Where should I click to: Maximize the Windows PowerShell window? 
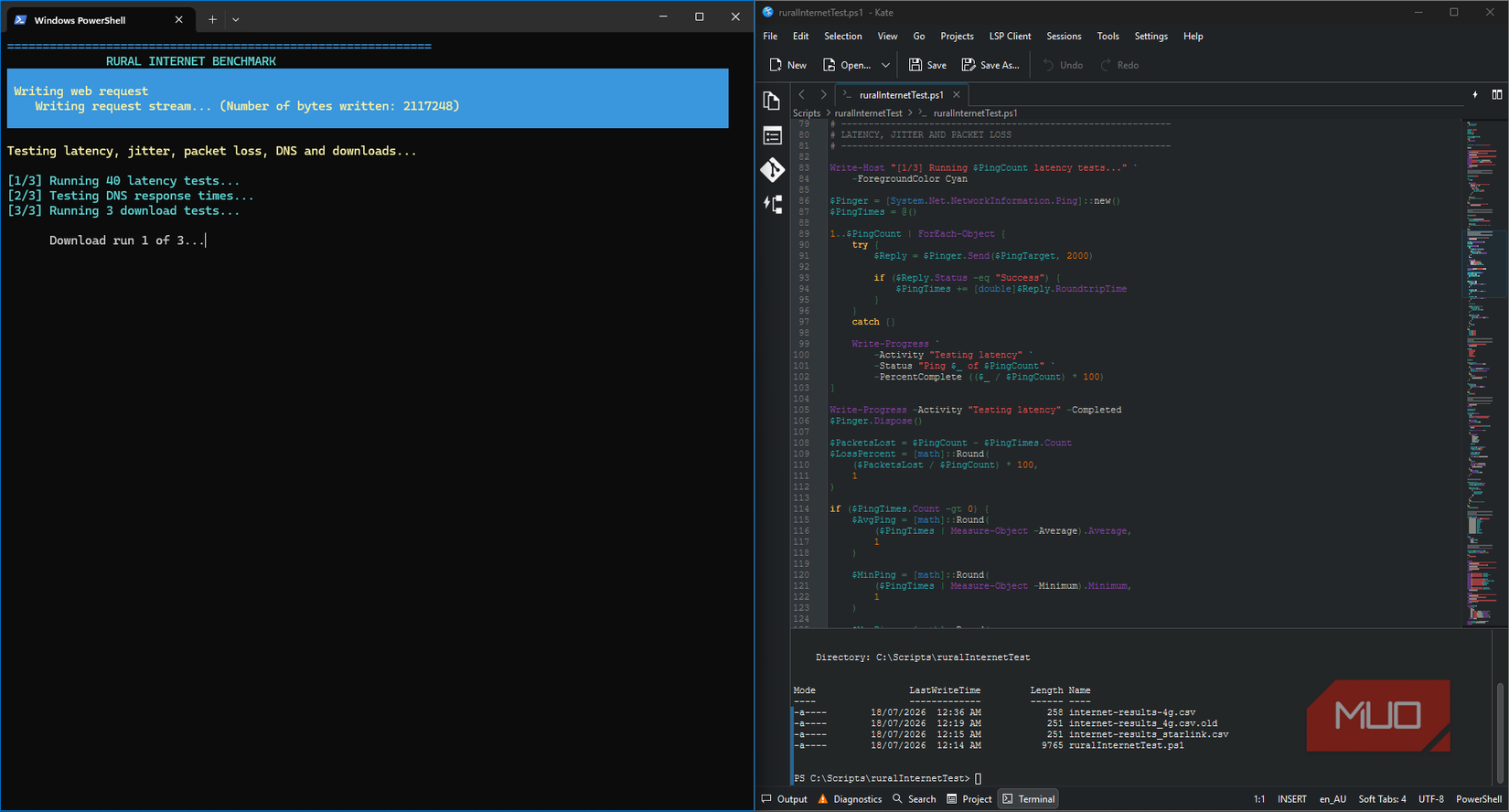point(700,16)
